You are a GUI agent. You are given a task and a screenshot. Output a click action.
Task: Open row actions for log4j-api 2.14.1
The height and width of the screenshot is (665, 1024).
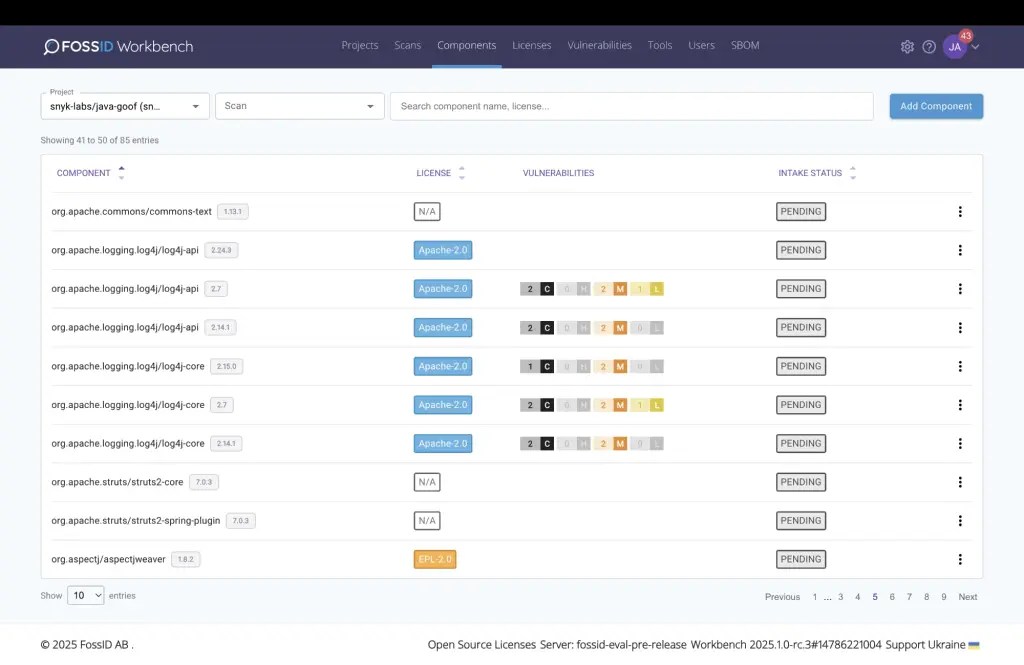pos(960,327)
